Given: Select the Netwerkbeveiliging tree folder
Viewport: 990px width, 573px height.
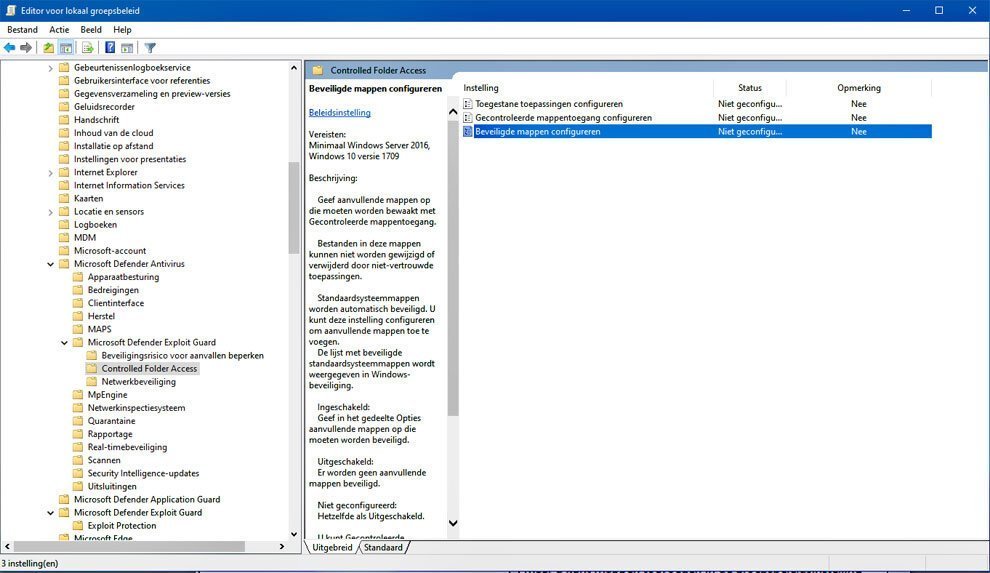Looking at the screenshot, I should (138, 382).
